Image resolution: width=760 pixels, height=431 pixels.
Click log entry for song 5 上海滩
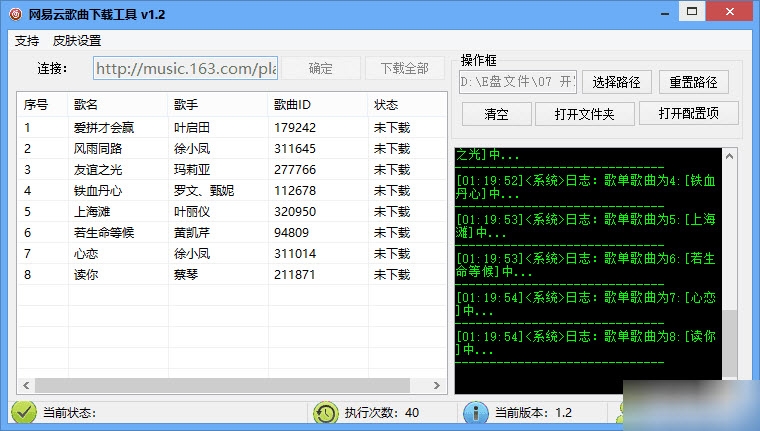pyautogui.click(x=586, y=226)
